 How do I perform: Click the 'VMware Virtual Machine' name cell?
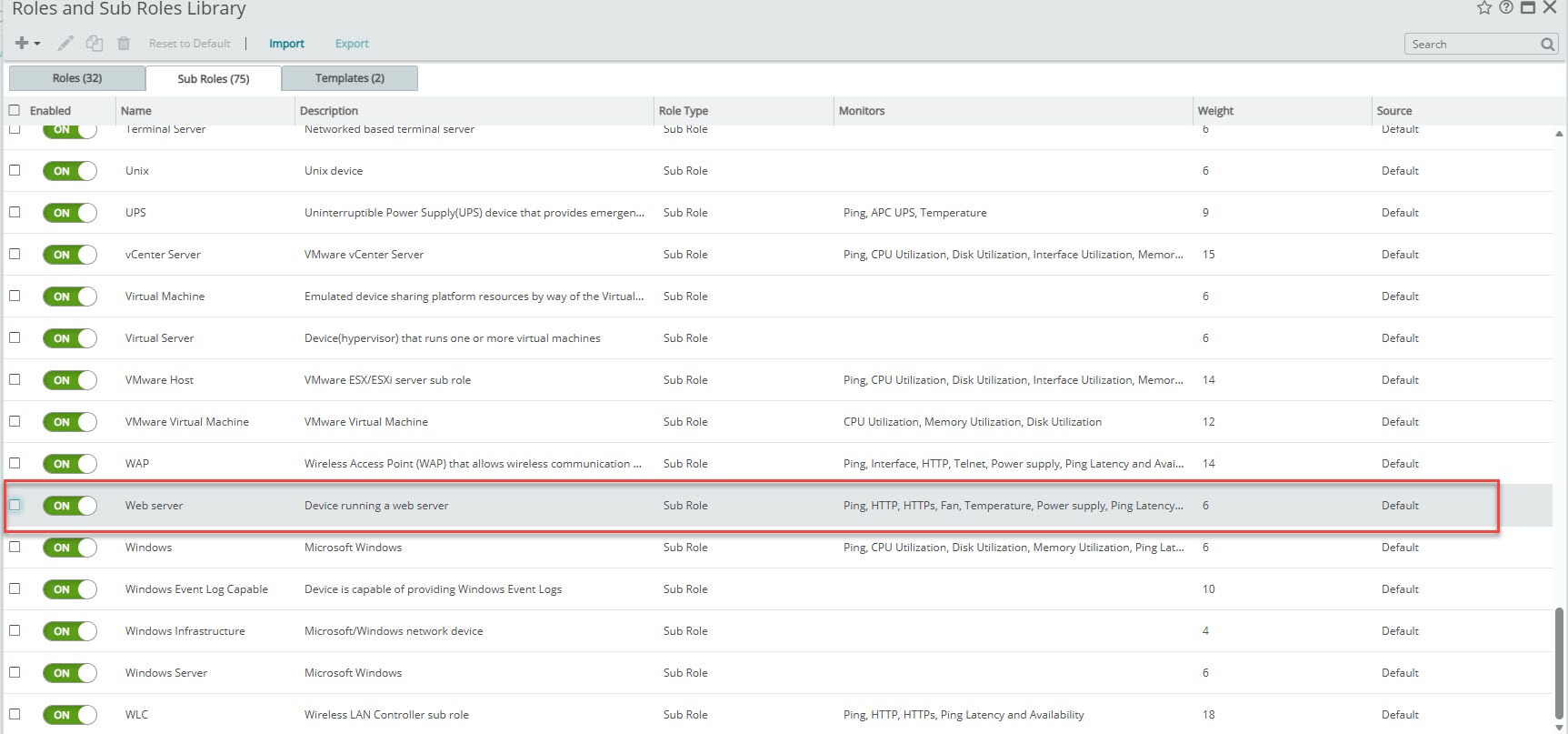pos(187,422)
